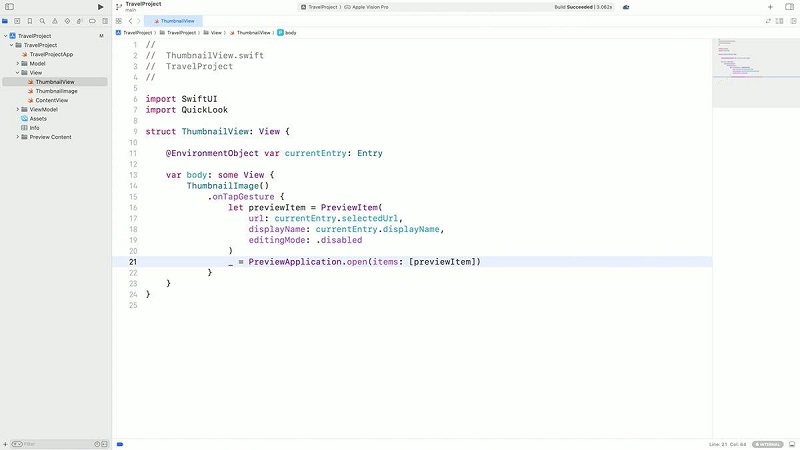Toggle the navigator sidebar panel
Viewport: 800px width, 450px height.
point(9,7)
